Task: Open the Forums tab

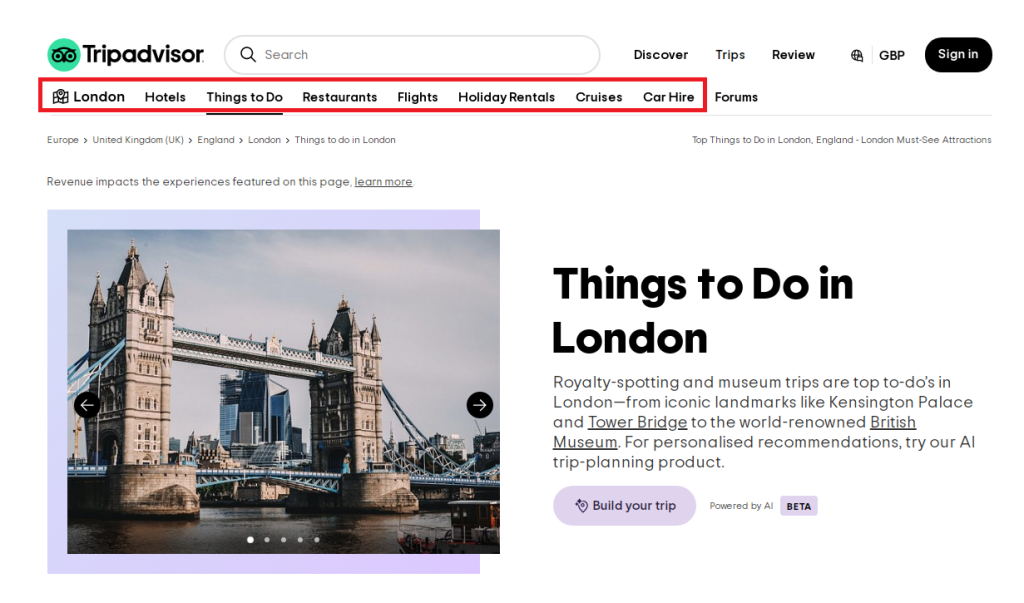Action: coord(736,97)
